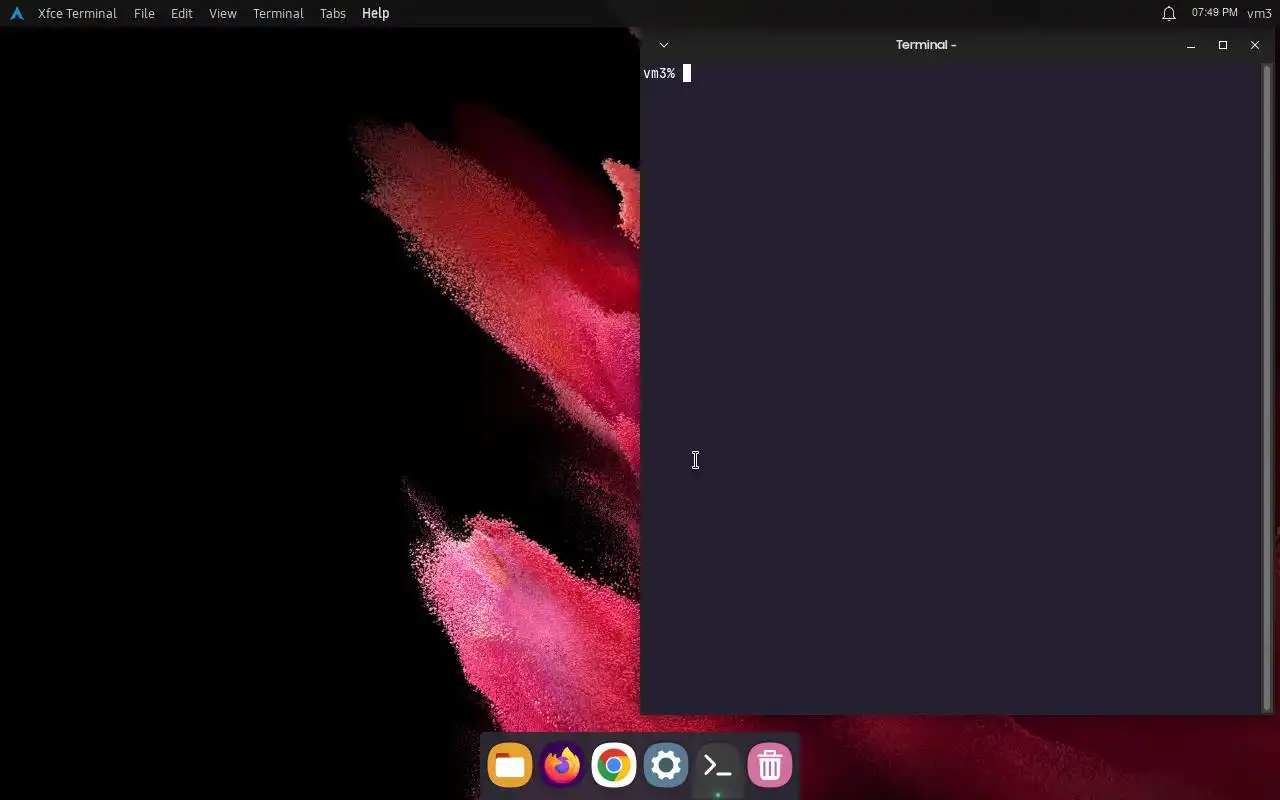Launch Google Chrome from the dock
Screen dimensions: 1280x800
tap(614, 766)
